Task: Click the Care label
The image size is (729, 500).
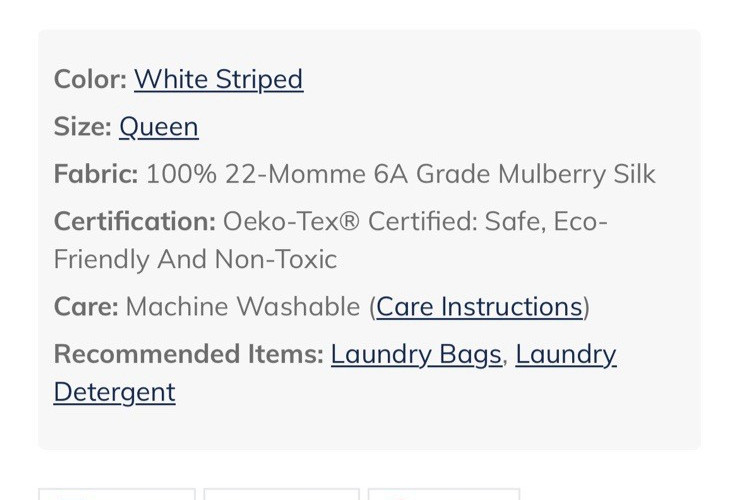Action: pyautogui.click(x=86, y=307)
